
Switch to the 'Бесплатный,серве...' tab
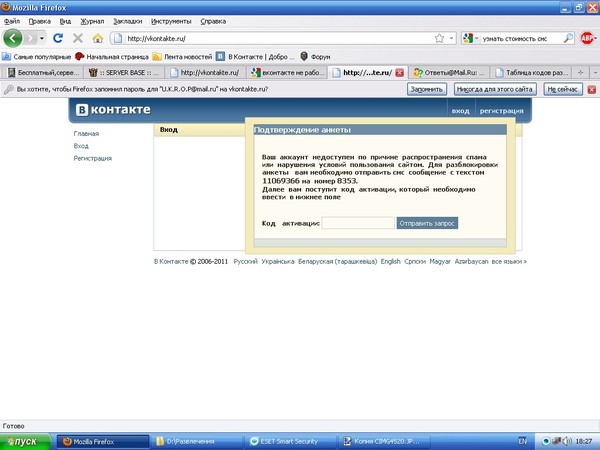click(x=43, y=72)
